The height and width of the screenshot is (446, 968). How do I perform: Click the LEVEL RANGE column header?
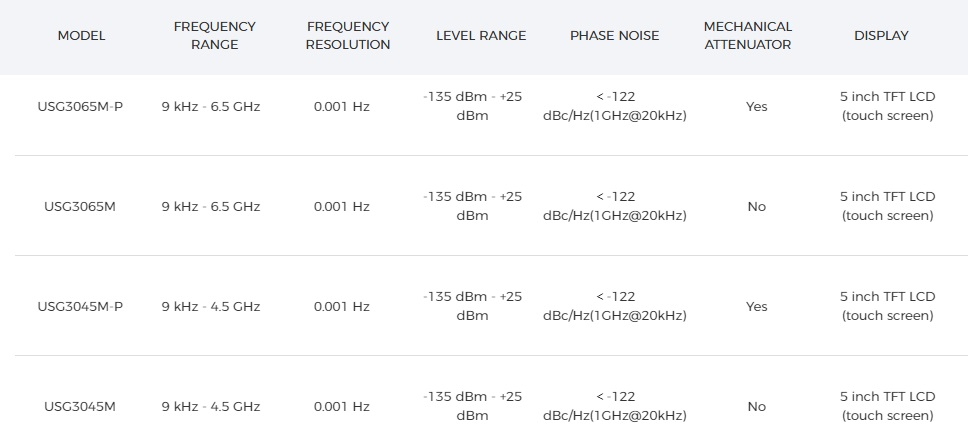(x=481, y=36)
